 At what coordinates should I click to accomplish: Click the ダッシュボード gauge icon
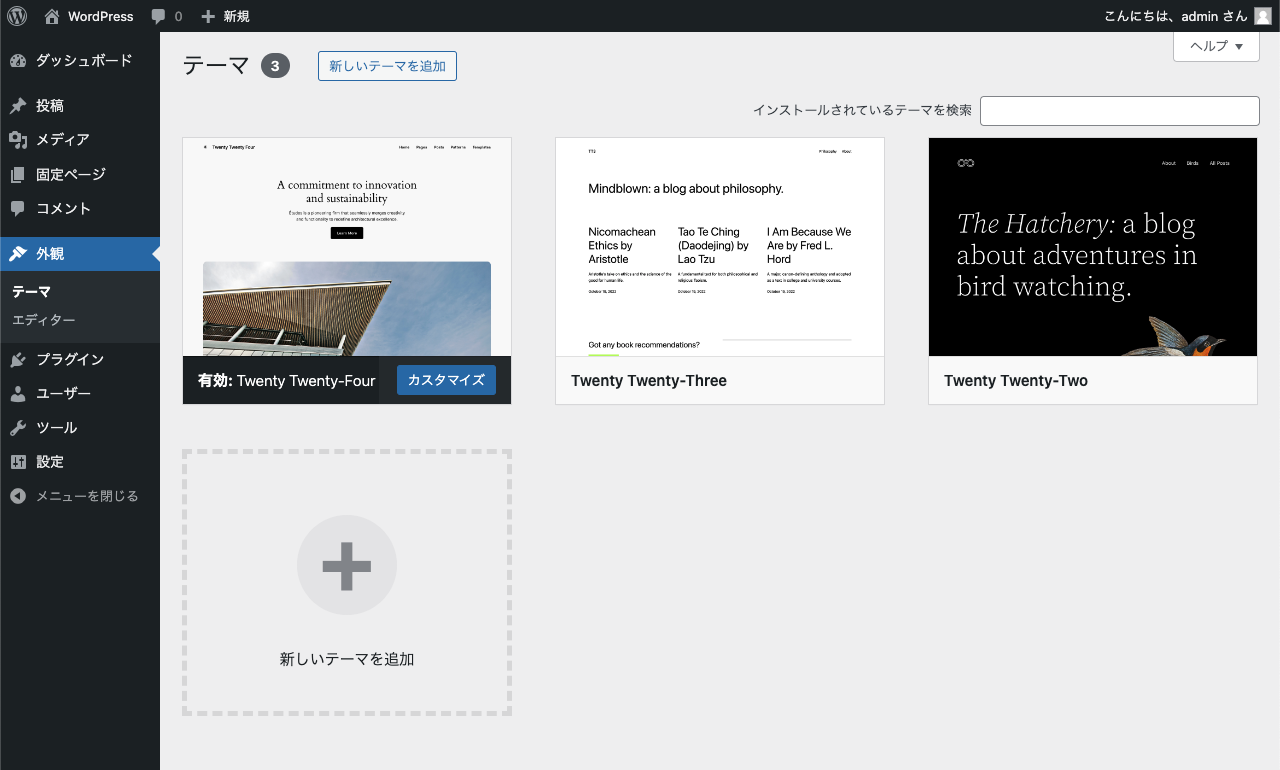click(x=18, y=61)
